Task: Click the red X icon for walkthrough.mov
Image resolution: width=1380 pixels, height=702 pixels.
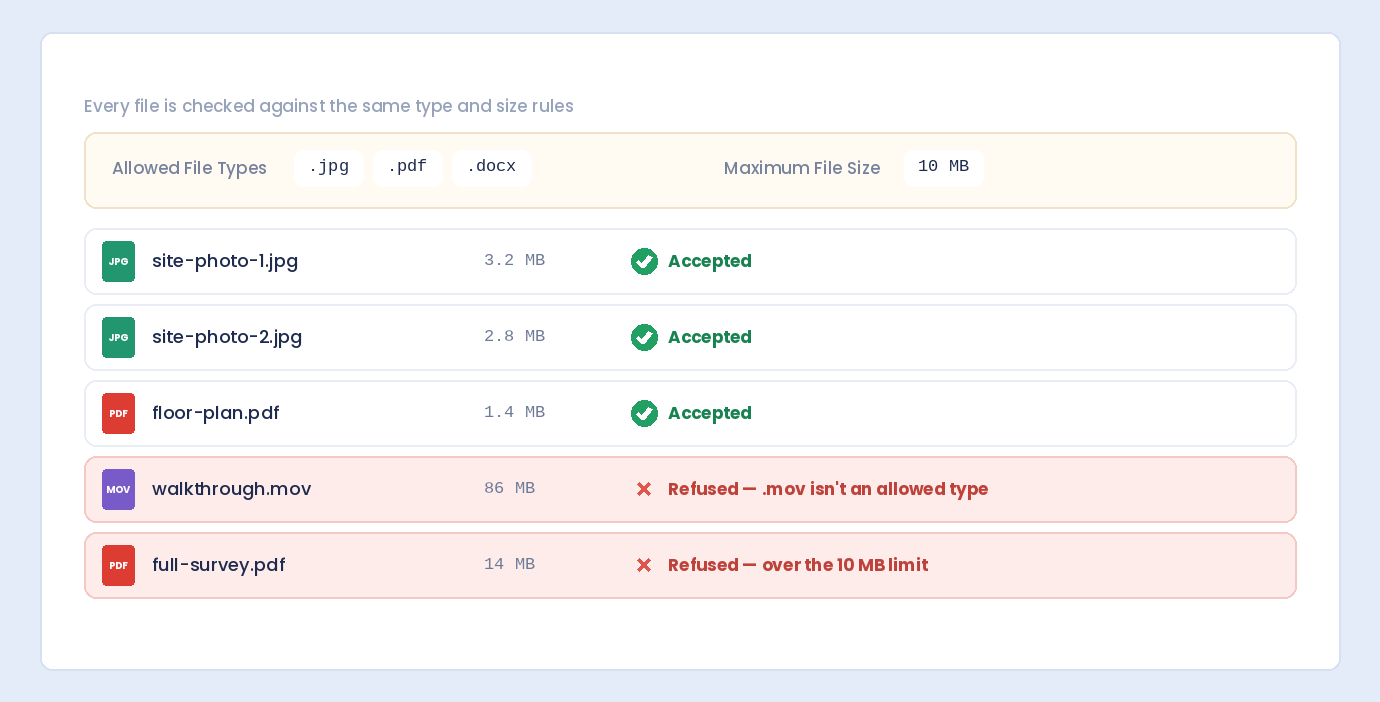Action: 644,489
